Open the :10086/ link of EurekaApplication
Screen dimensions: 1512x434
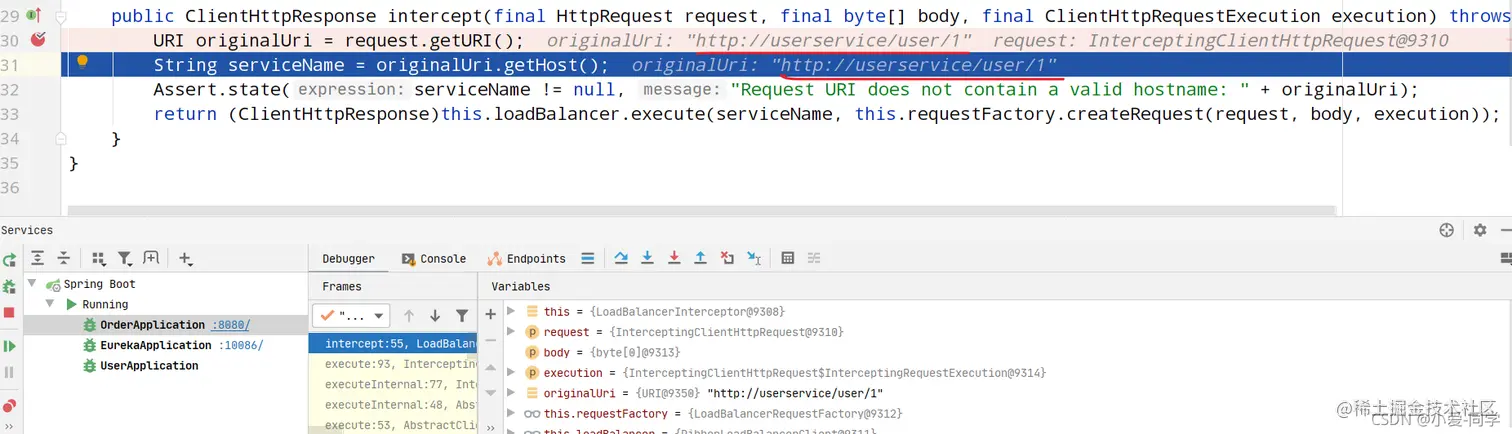point(241,345)
